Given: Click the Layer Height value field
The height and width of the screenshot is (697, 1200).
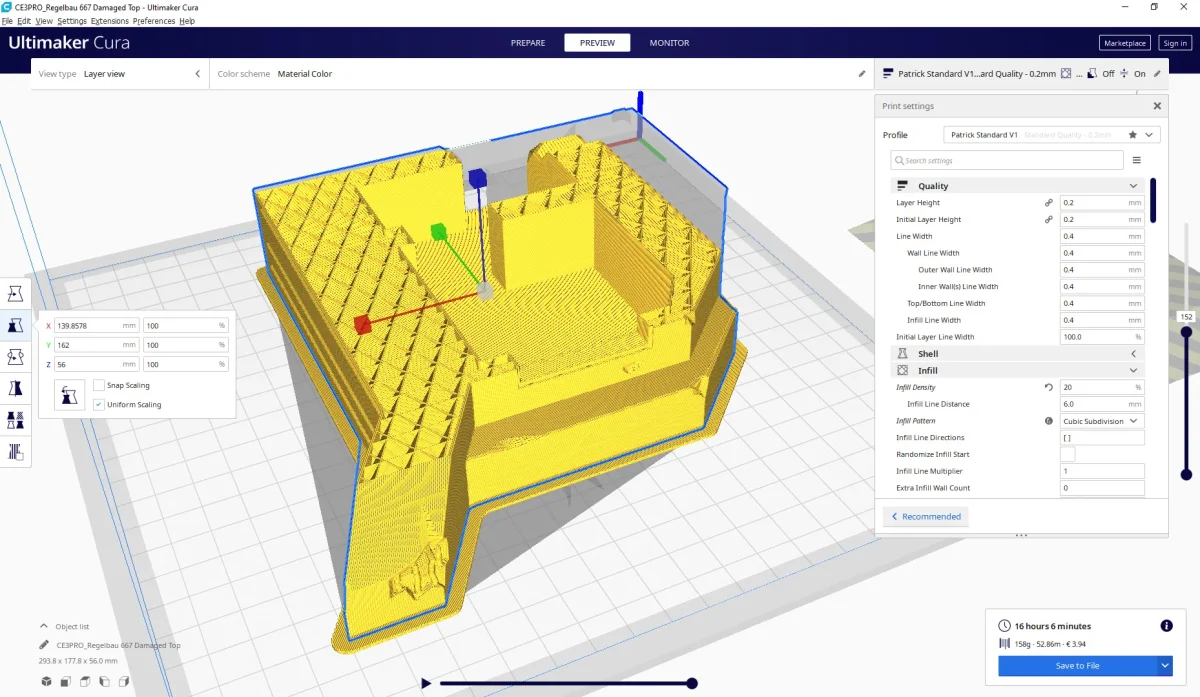Looking at the screenshot, I should (x=1102, y=202).
